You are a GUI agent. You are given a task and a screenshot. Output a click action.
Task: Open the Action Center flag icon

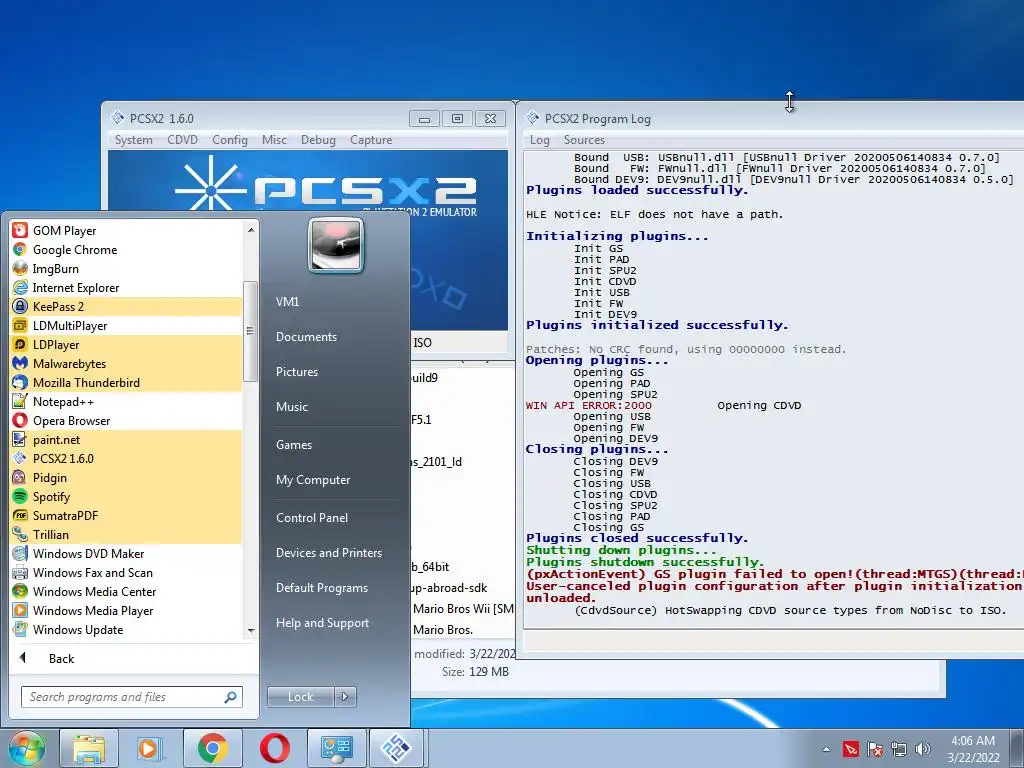[x=874, y=749]
